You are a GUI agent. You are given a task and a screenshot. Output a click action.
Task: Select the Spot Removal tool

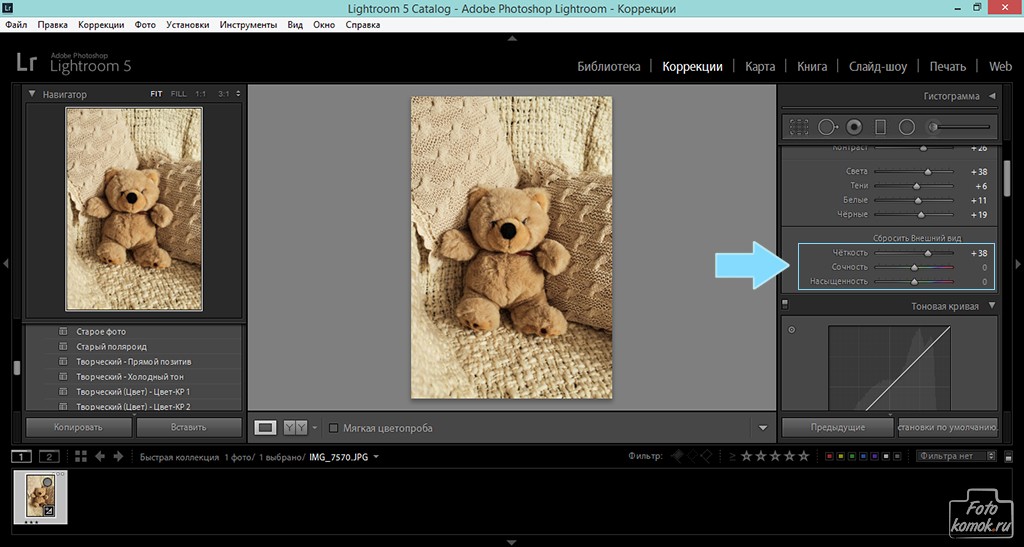827,127
